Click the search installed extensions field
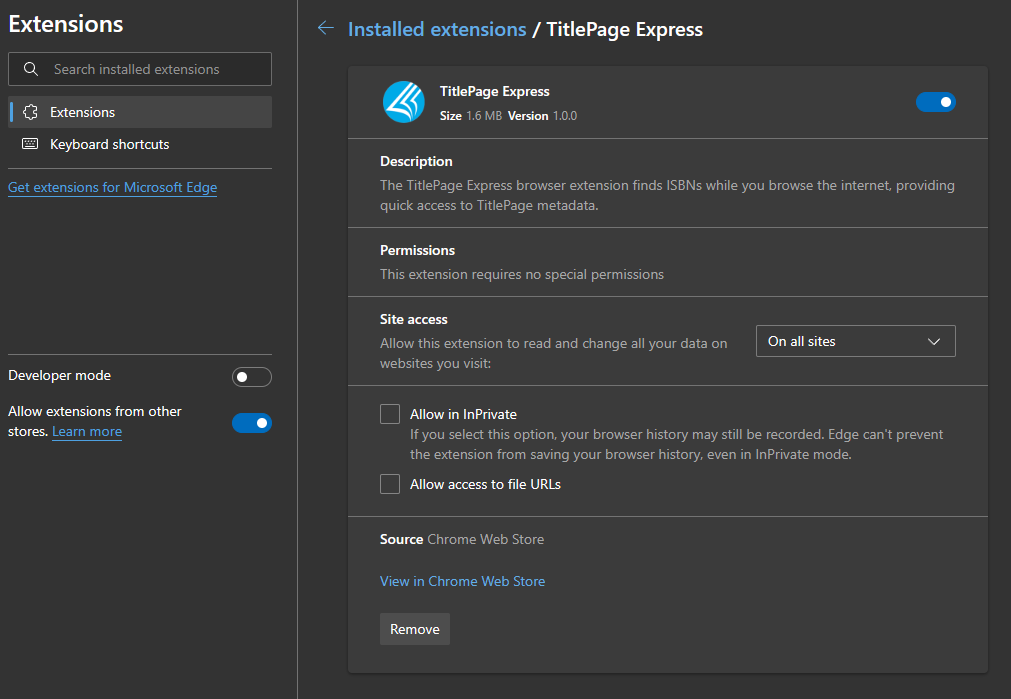The image size is (1011, 699). click(140, 68)
